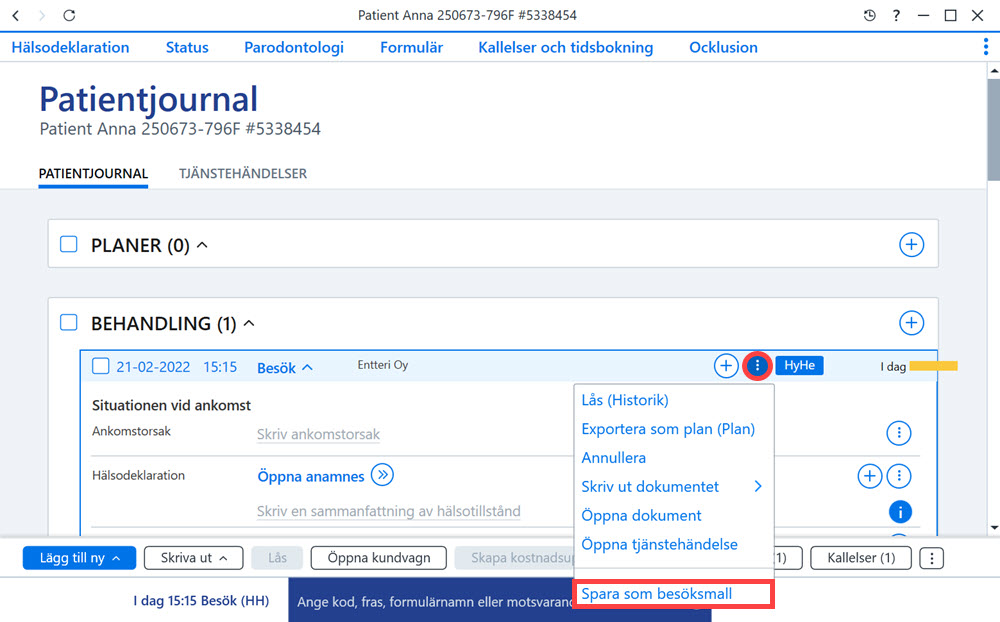Click the plus icon in Besök row
The image size is (1000, 622).
[726, 366]
